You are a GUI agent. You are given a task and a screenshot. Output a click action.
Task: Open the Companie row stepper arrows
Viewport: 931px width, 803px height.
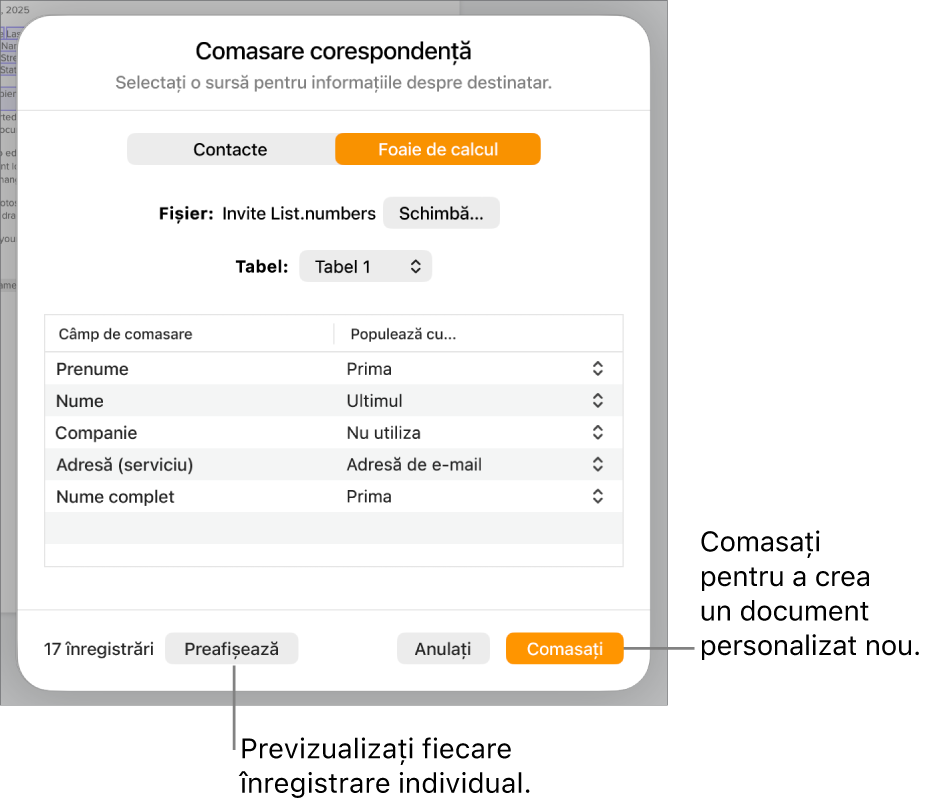tap(598, 432)
